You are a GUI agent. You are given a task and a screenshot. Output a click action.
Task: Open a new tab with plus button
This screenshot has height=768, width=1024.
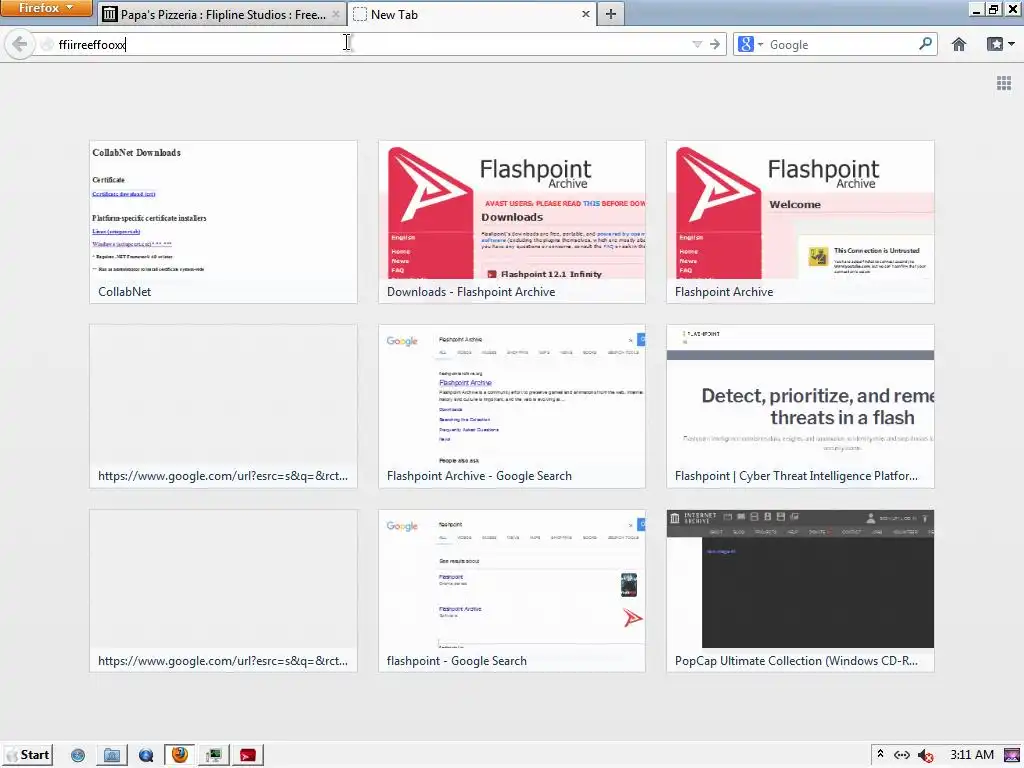point(611,14)
